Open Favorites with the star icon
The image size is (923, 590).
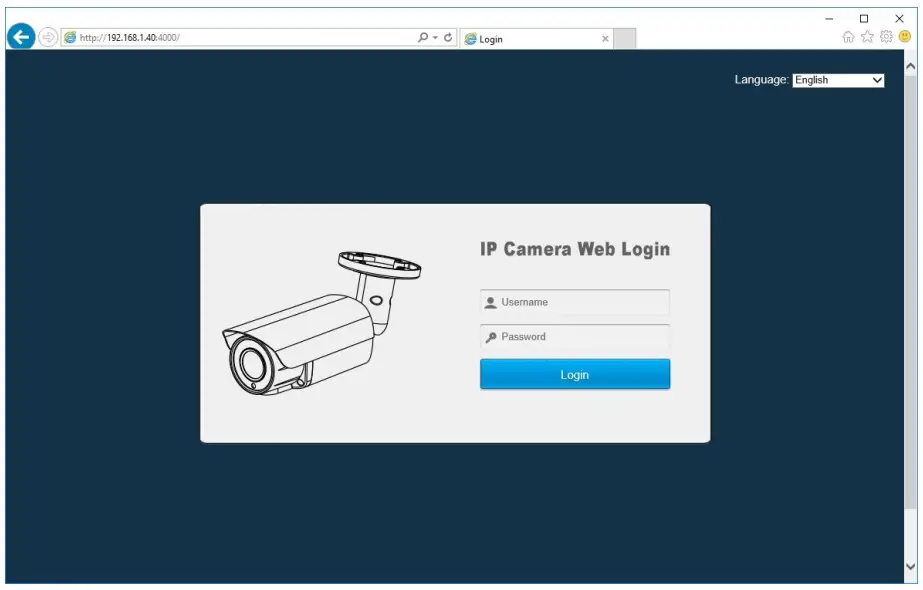point(867,37)
